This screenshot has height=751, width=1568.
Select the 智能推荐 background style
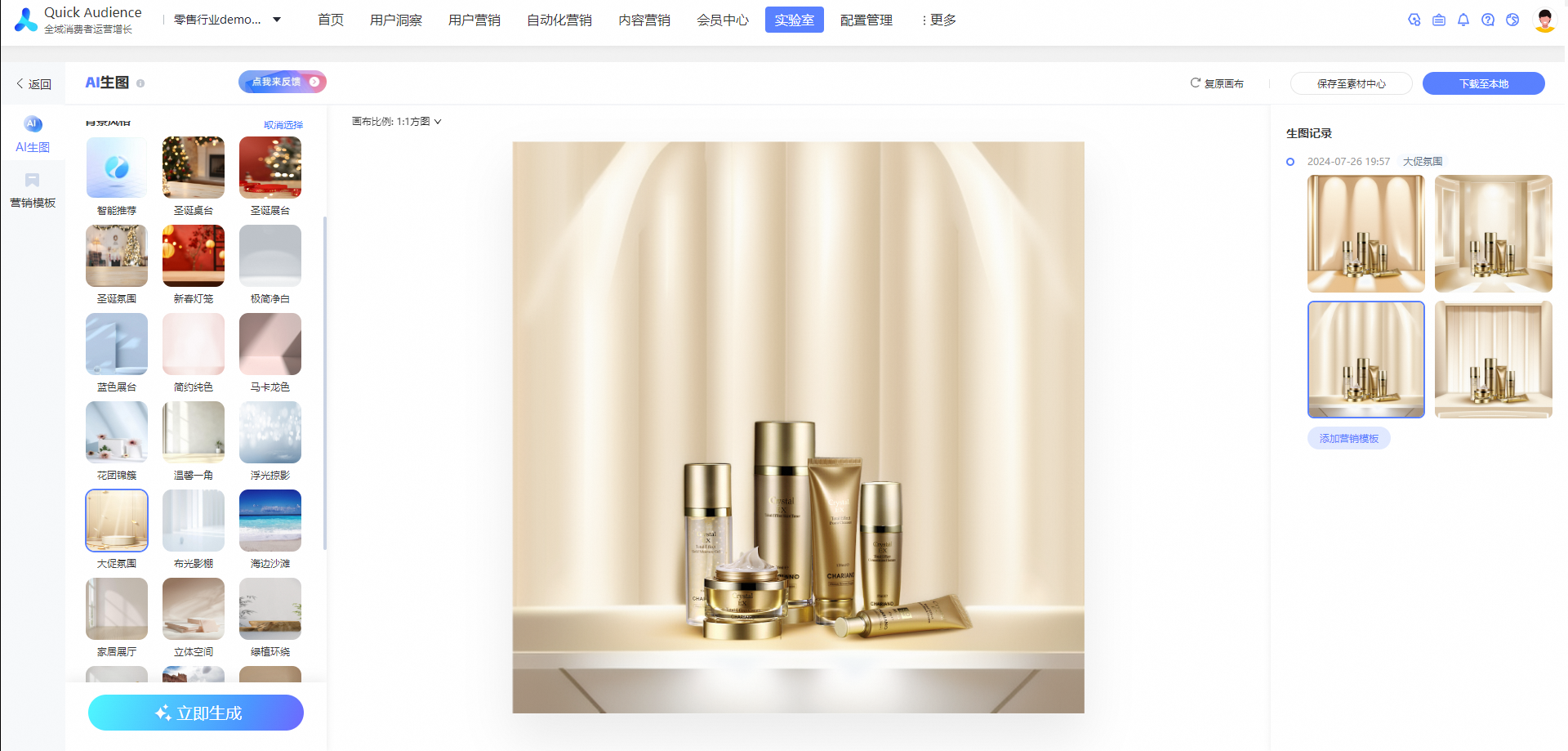117,168
